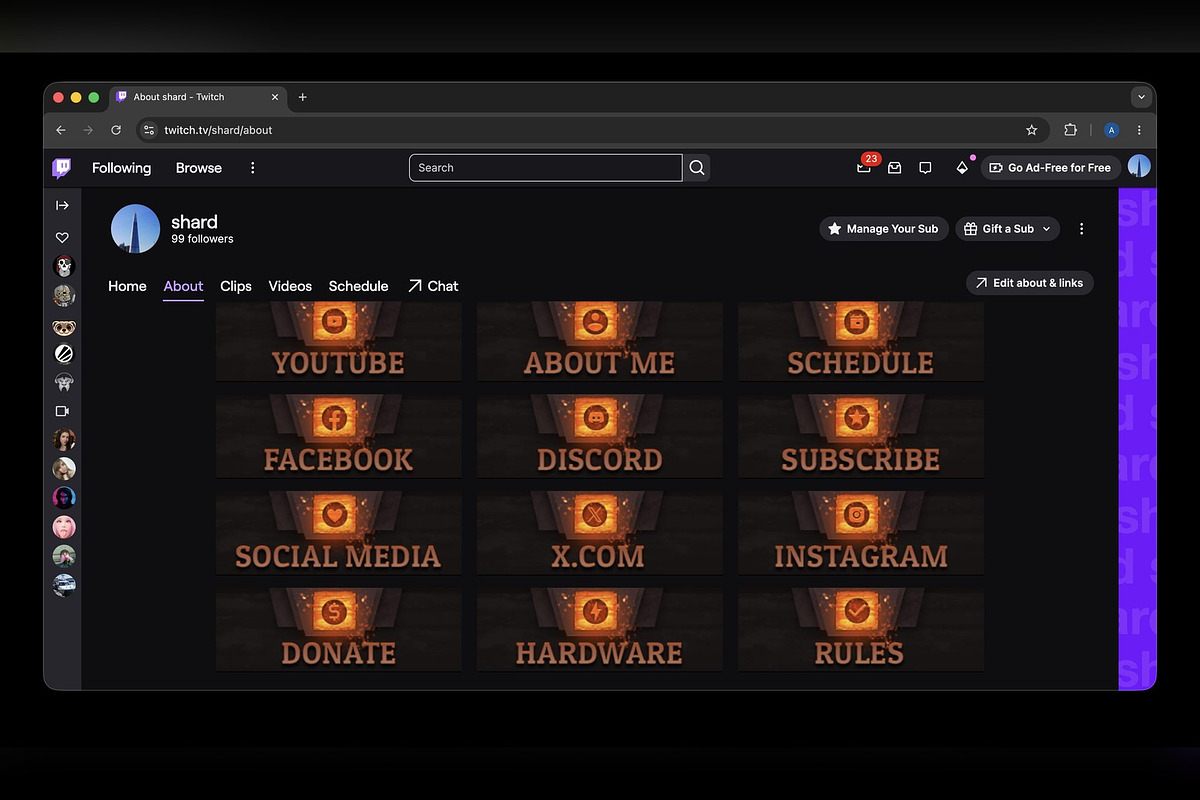
Task: Open the pink-faced channel avatar in sidebar
Action: pos(64,527)
